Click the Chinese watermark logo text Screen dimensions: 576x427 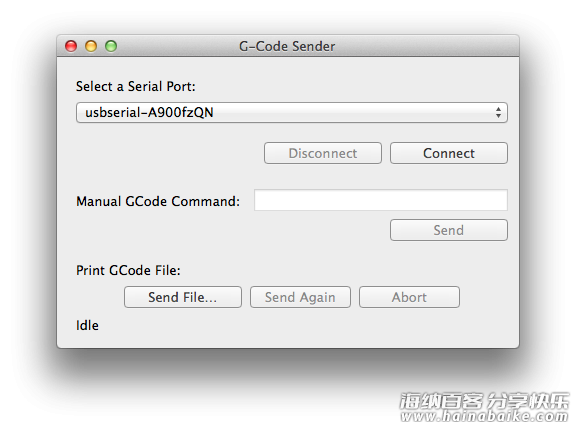point(484,401)
